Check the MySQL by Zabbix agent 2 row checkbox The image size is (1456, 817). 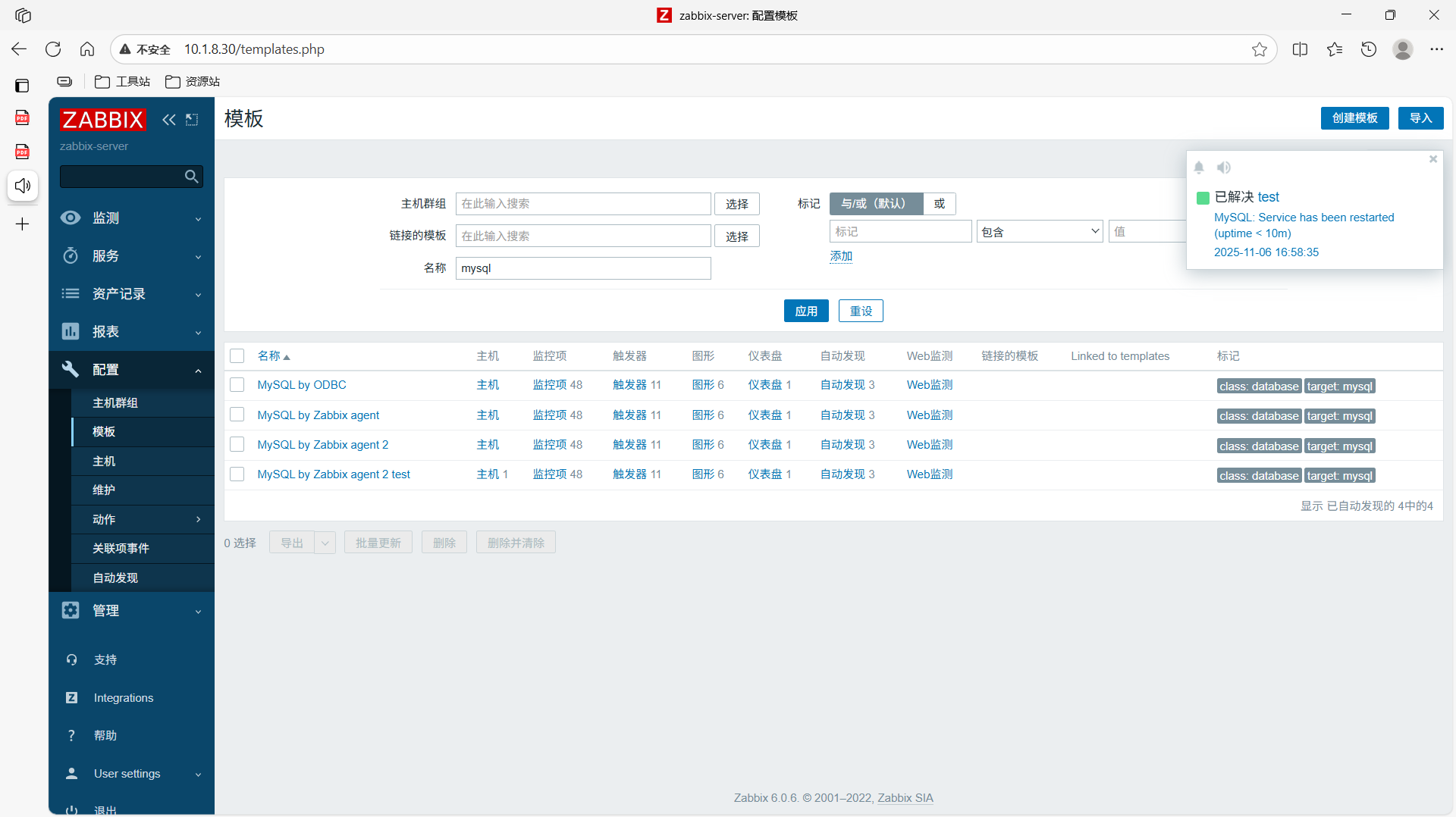click(237, 445)
